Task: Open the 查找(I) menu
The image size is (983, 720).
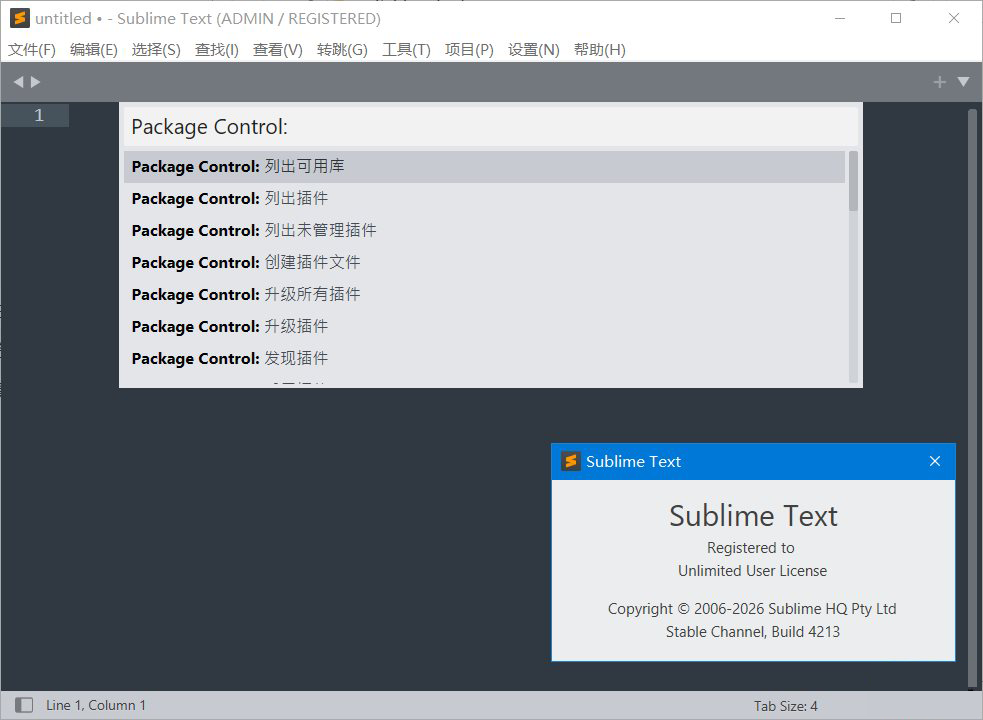Action: 216,50
